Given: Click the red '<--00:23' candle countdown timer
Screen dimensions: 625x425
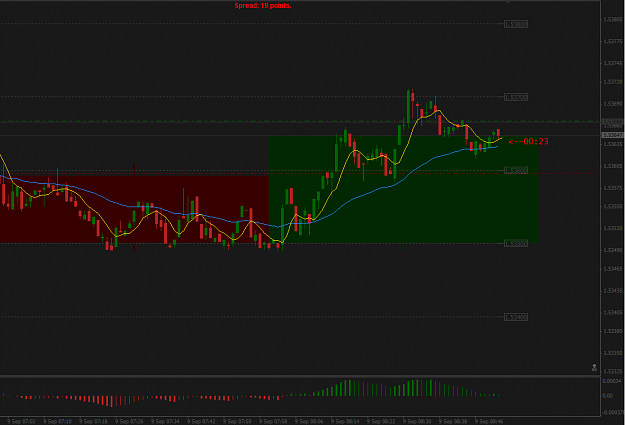Looking at the screenshot, I should [x=529, y=141].
